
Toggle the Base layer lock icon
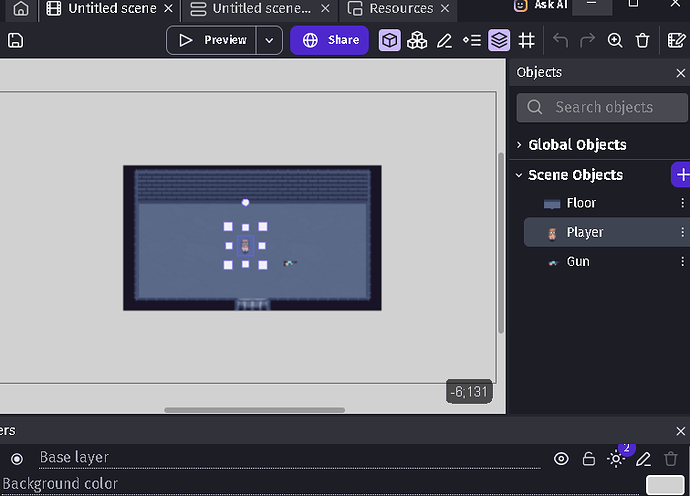coord(589,459)
